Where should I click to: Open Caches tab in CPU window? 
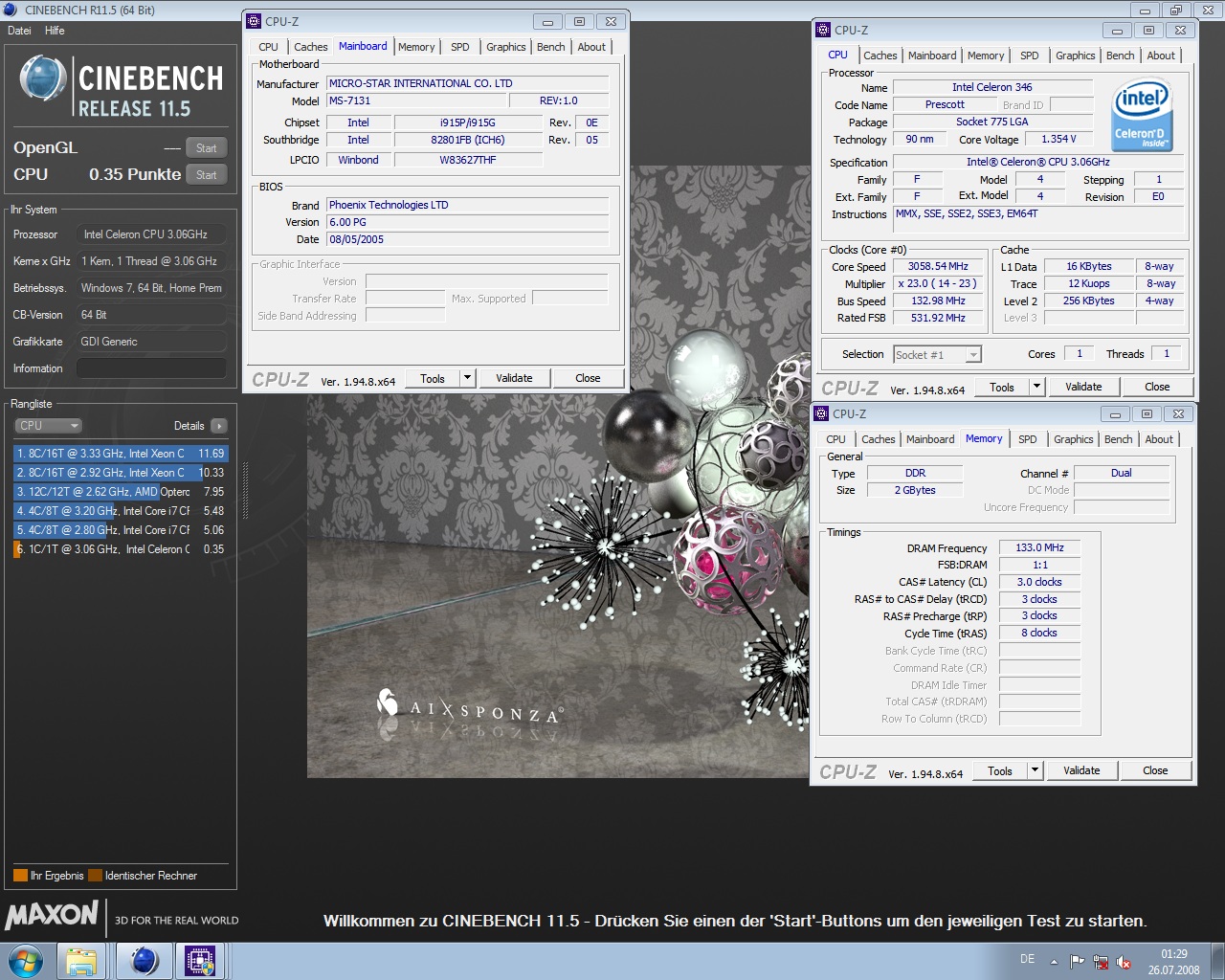coord(880,56)
